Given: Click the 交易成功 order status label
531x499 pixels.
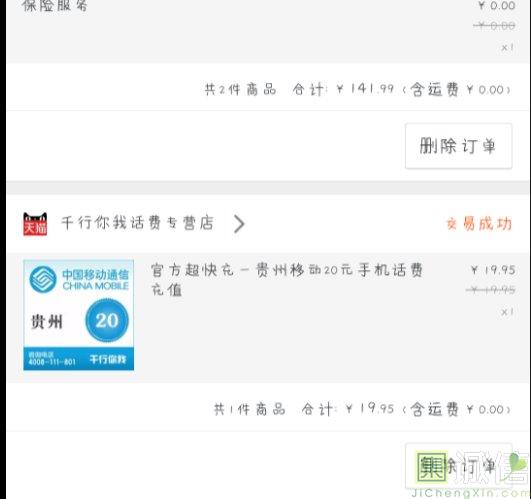Looking at the screenshot, I should click(x=479, y=224).
